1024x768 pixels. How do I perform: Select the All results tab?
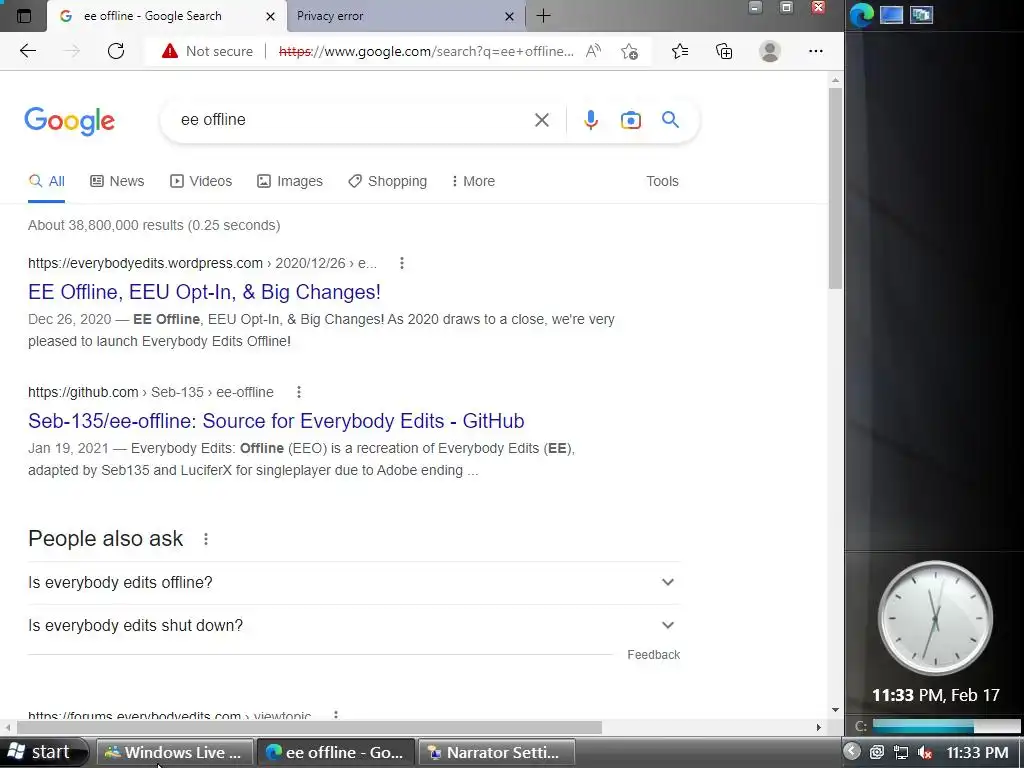coord(46,182)
